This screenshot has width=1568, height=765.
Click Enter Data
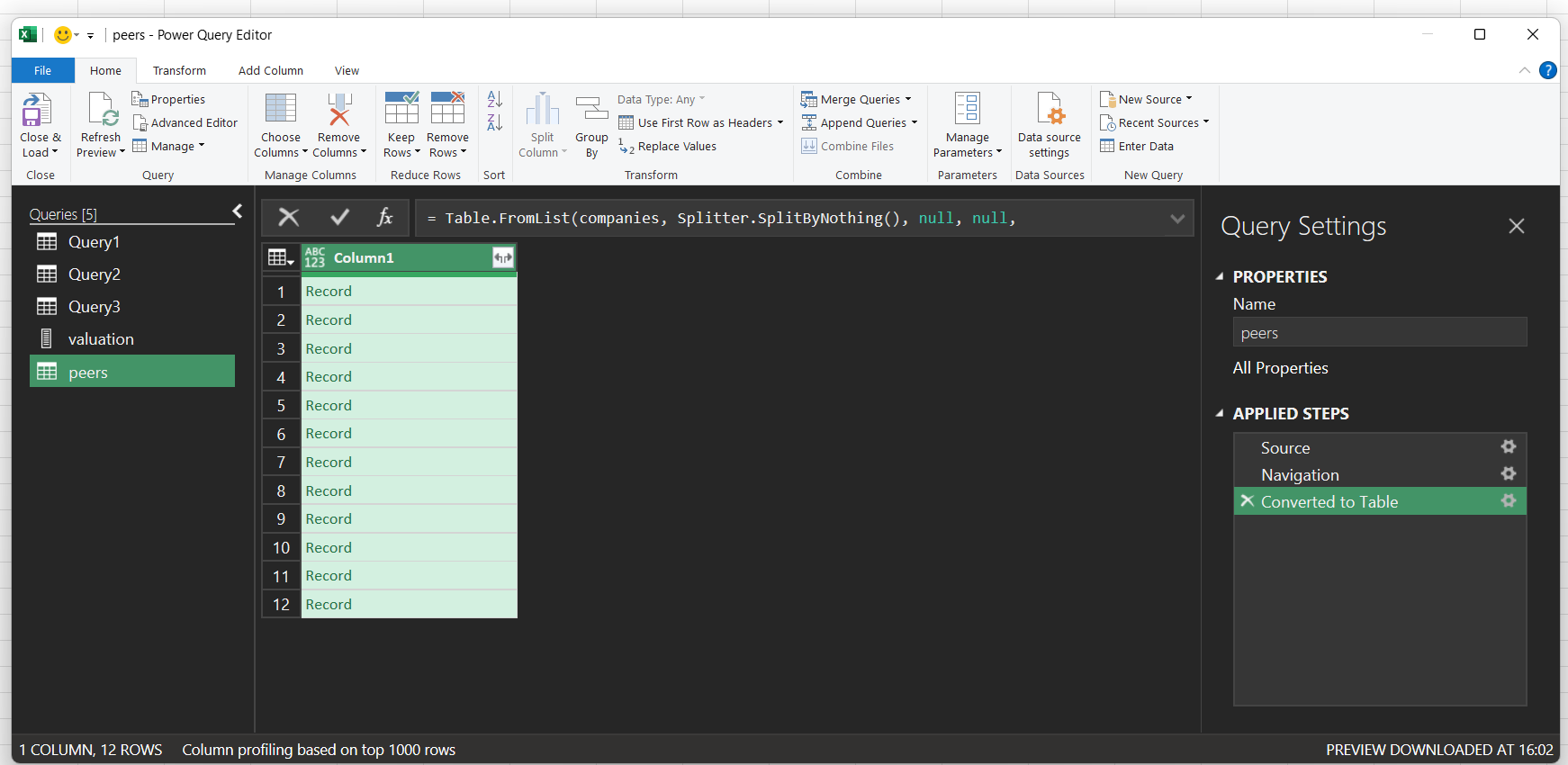coord(1137,146)
